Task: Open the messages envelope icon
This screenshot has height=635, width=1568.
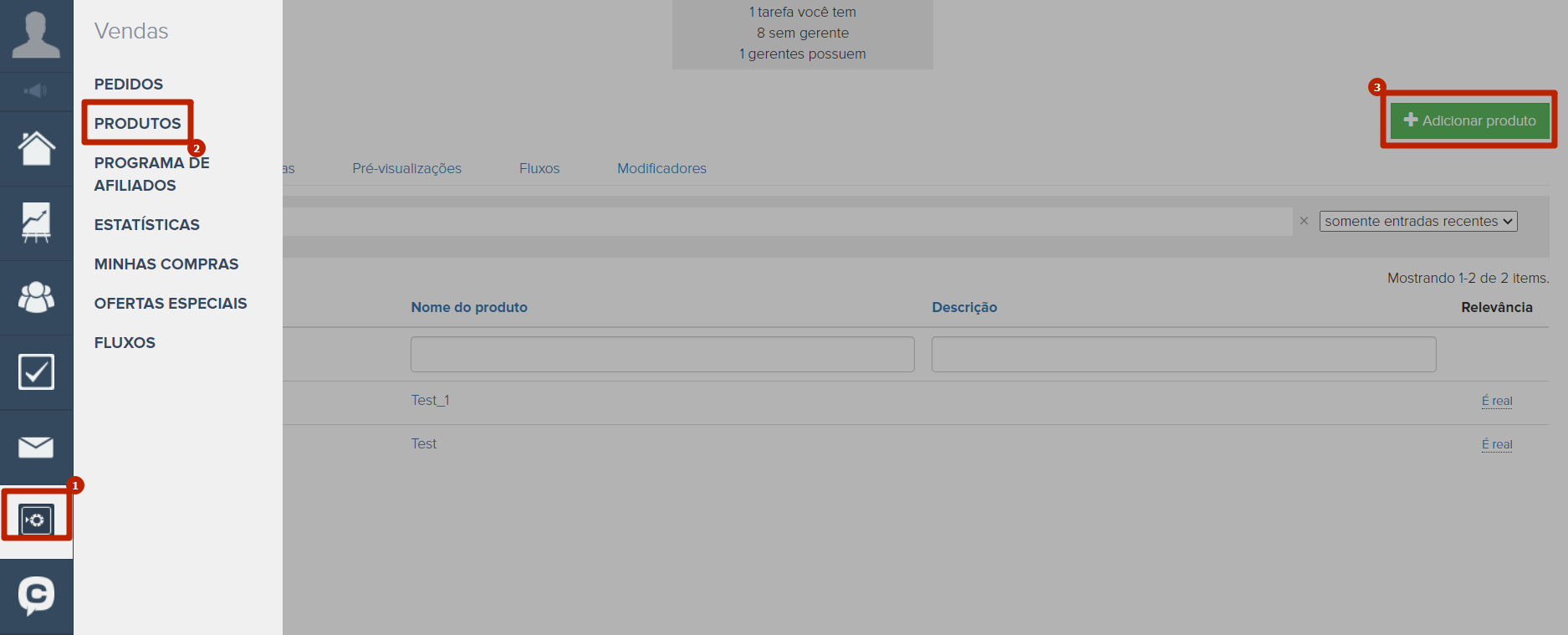Action: tap(36, 447)
